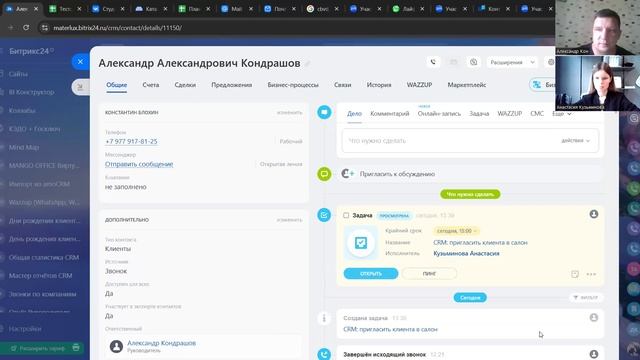Select the Дело timeline tab
This screenshot has height=360, width=640.
pos(354,114)
